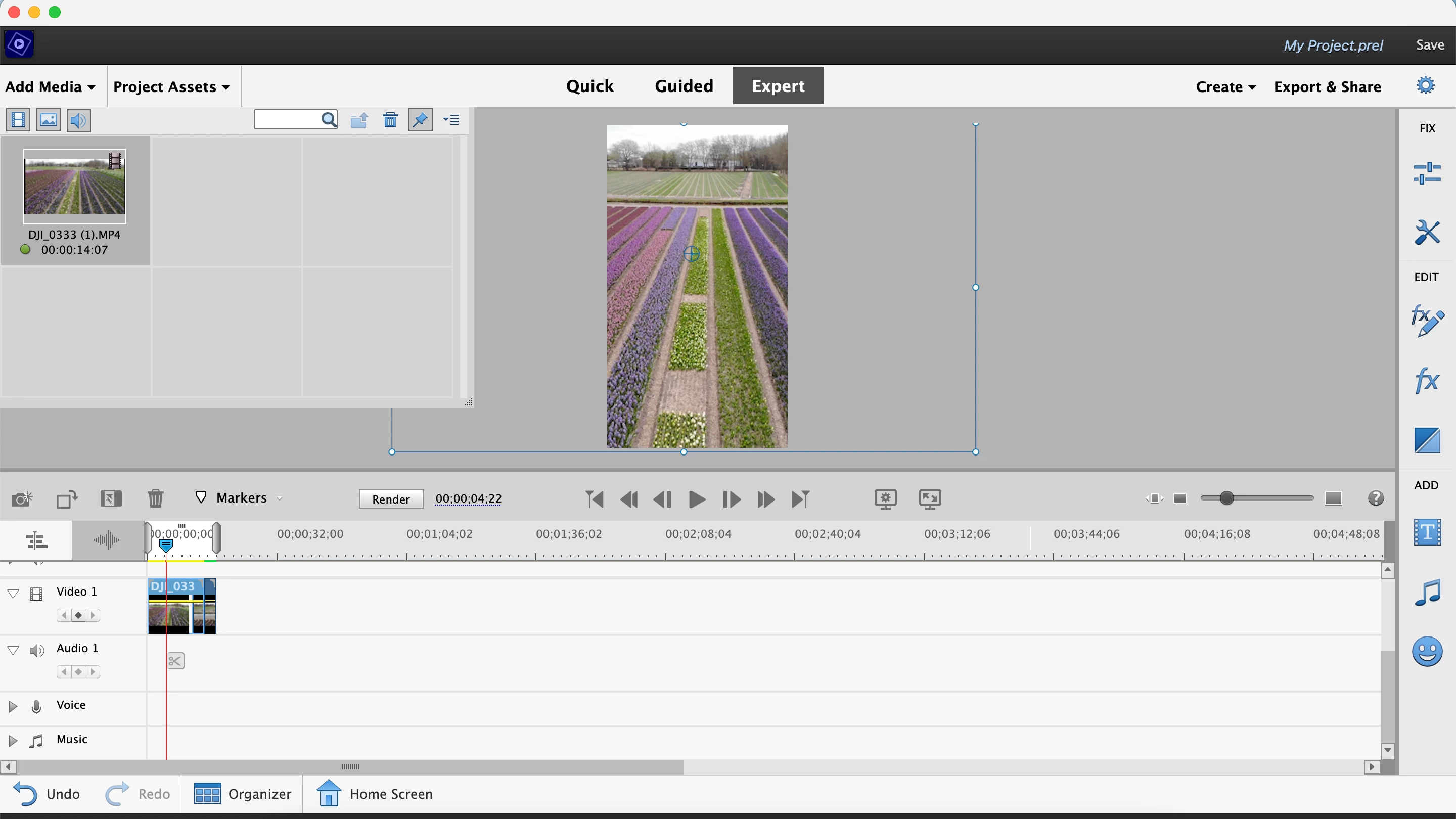Expand the Voice track
Viewport: 1456px width, 819px height.
(13, 706)
